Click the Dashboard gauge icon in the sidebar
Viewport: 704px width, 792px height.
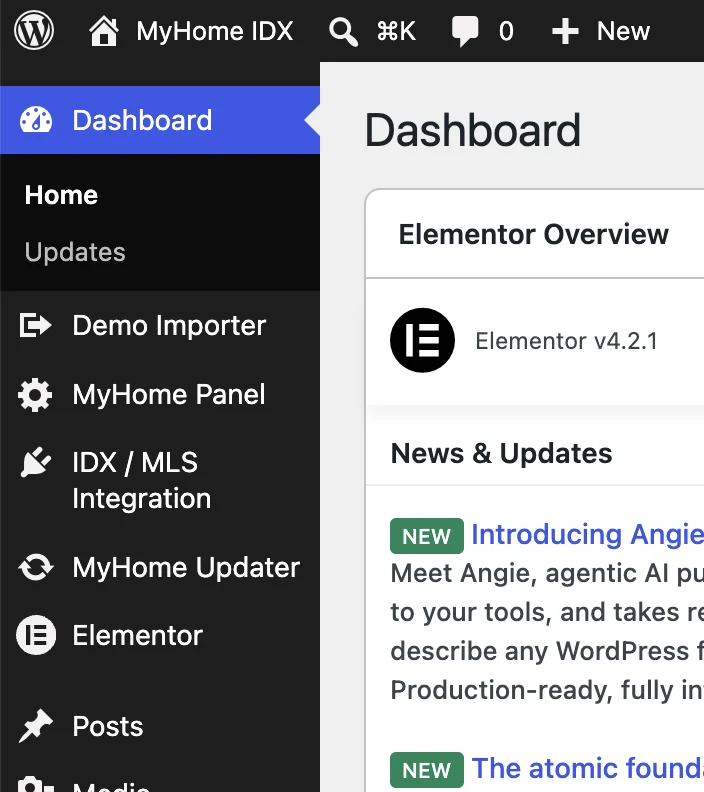[x=35, y=120]
